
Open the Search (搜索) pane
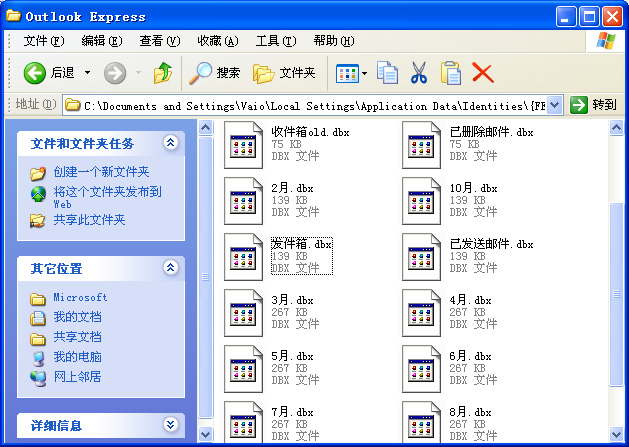(x=216, y=73)
